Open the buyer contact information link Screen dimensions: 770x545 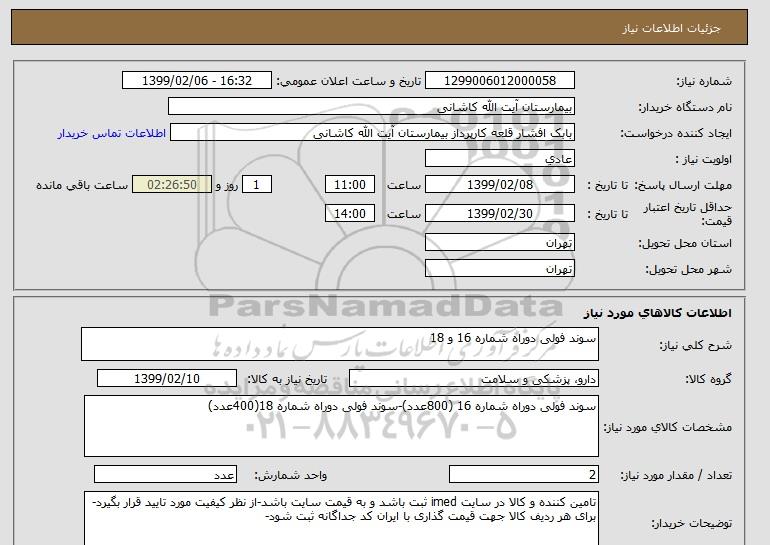click(111, 133)
